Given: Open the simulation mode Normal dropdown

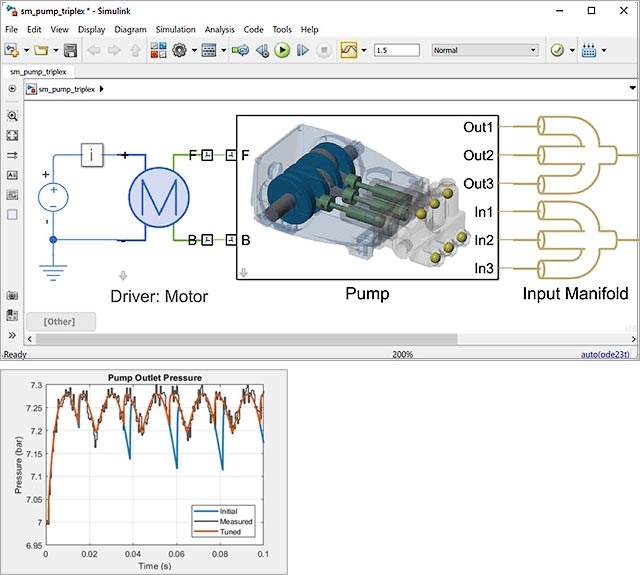Looking at the screenshot, I should click(x=485, y=50).
